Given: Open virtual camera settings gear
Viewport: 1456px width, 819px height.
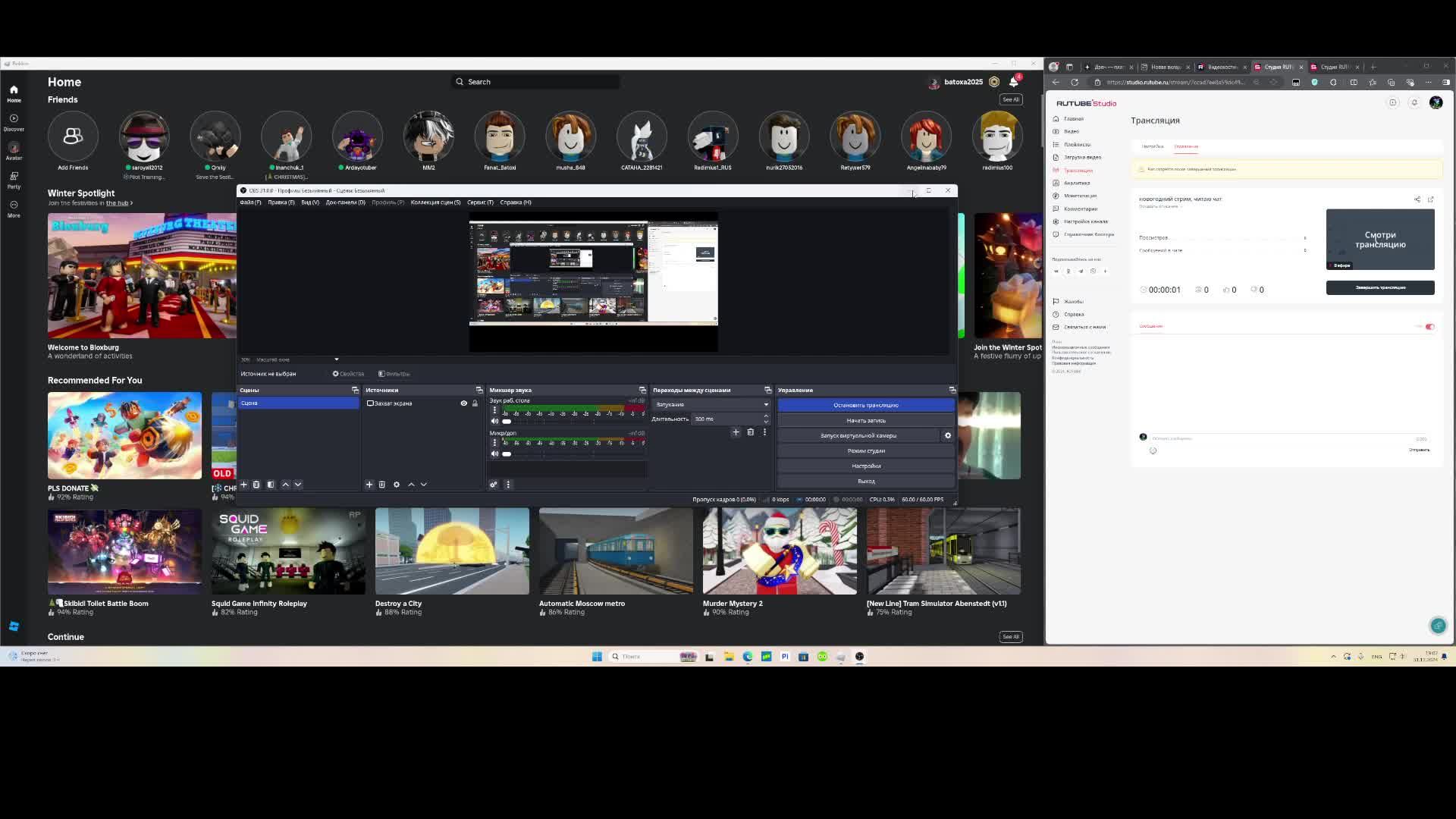Looking at the screenshot, I should [948, 435].
